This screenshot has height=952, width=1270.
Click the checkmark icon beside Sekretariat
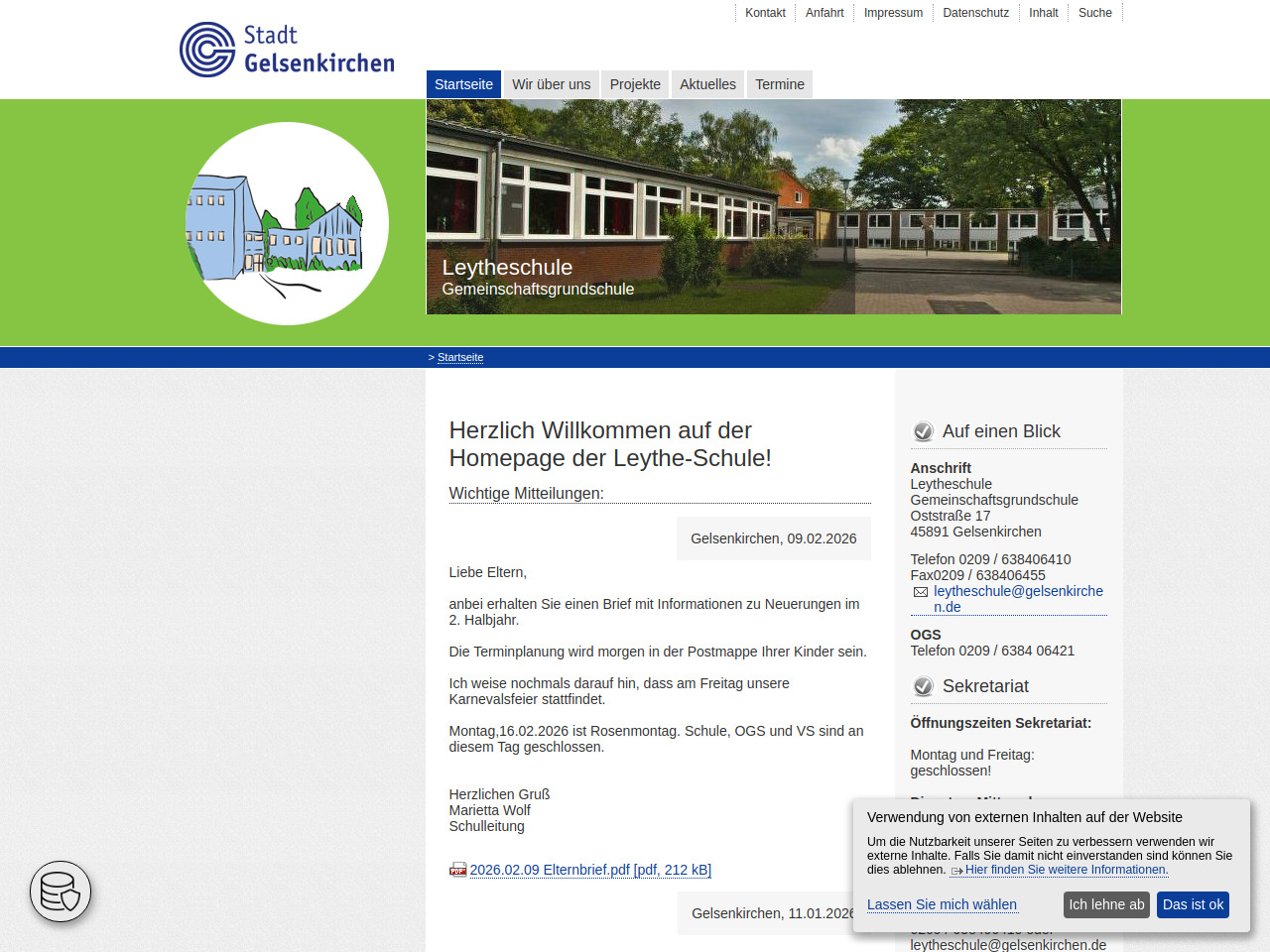pos(923,686)
